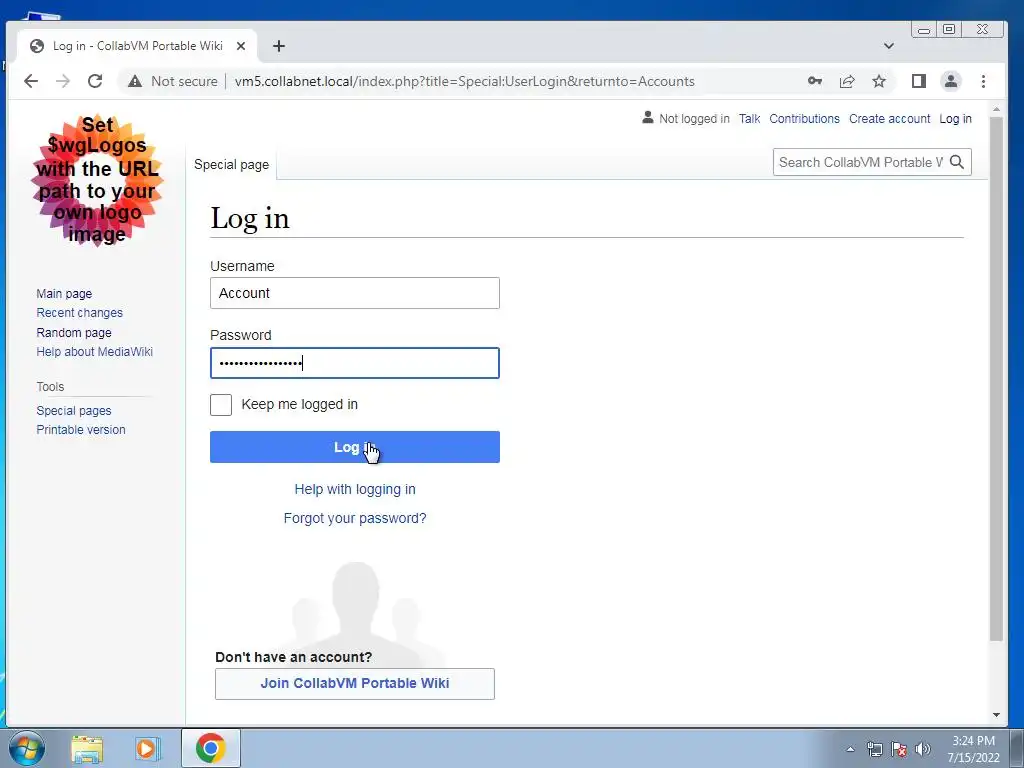Image resolution: width=1024 pixels, height=768 pixels.
Task: Open the saved passwords key icon
Action: click(814, 81)
